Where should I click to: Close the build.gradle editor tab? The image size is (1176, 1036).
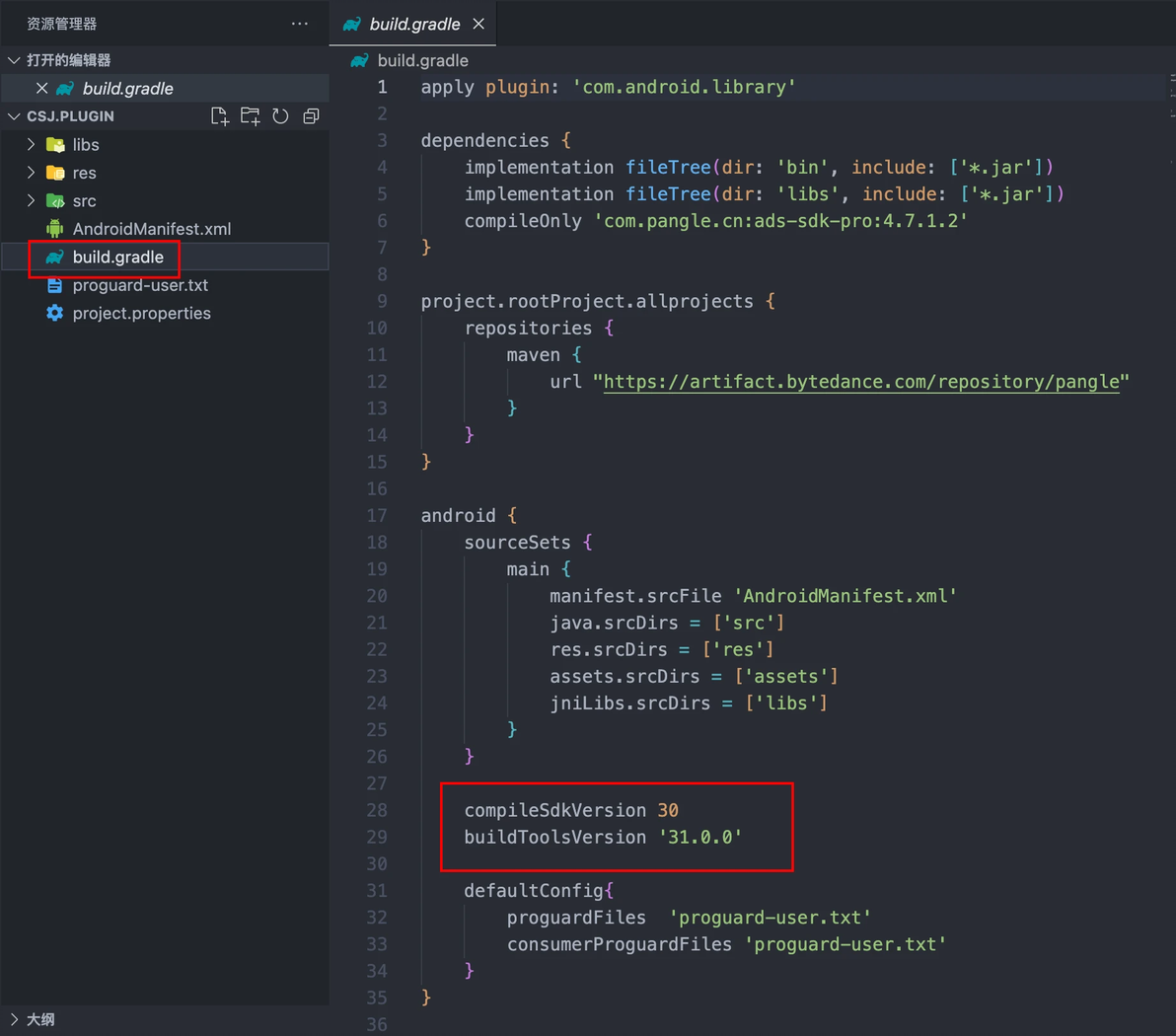tap(478, 24)
